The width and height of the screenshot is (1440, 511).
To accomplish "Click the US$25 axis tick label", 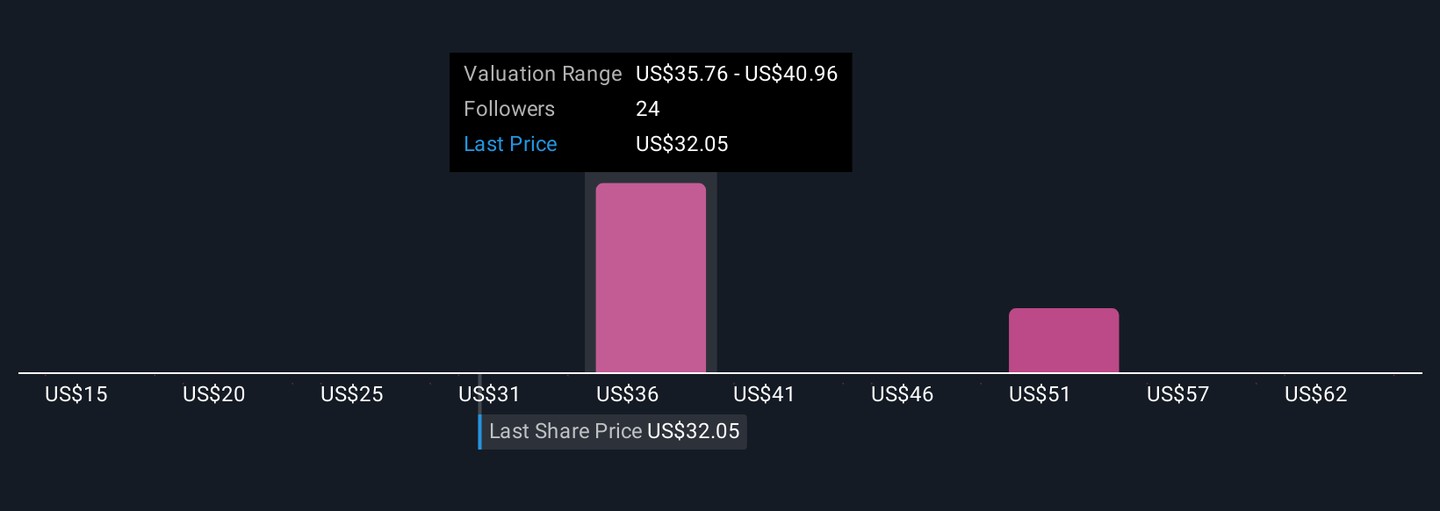I will 352,395.
